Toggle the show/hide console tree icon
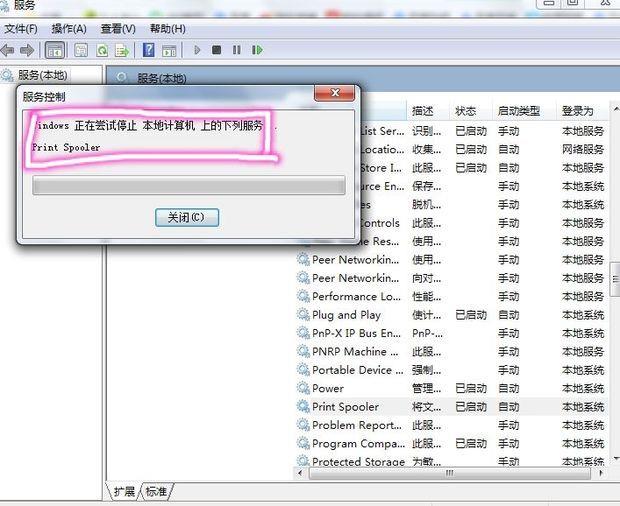Screen dimensions: 620x506 click(x=55, y=50)
